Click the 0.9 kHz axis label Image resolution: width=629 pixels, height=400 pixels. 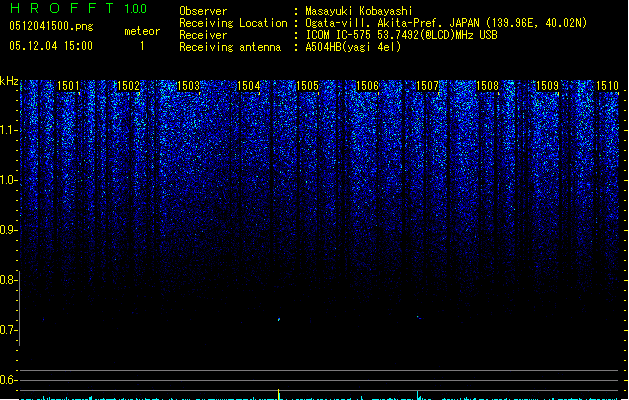(x=8, y=230)
